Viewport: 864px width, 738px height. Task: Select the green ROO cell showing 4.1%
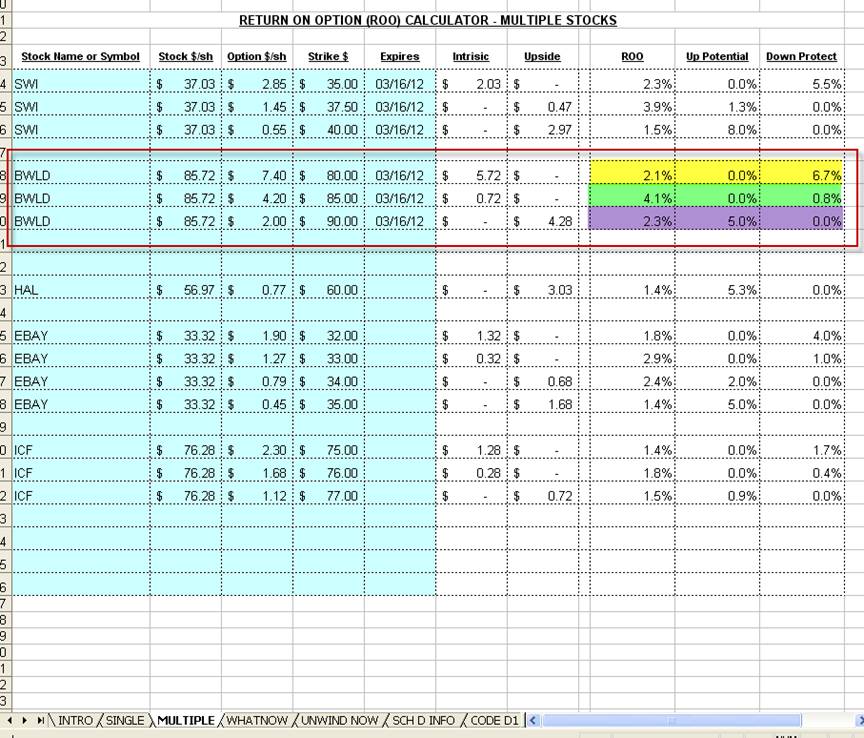[x=632, y=198]
